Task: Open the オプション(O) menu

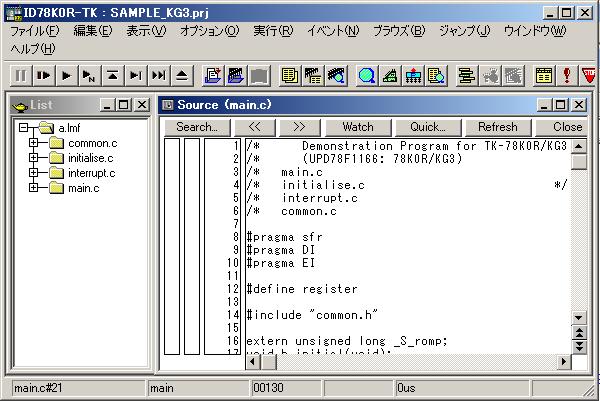Action: 209,30
